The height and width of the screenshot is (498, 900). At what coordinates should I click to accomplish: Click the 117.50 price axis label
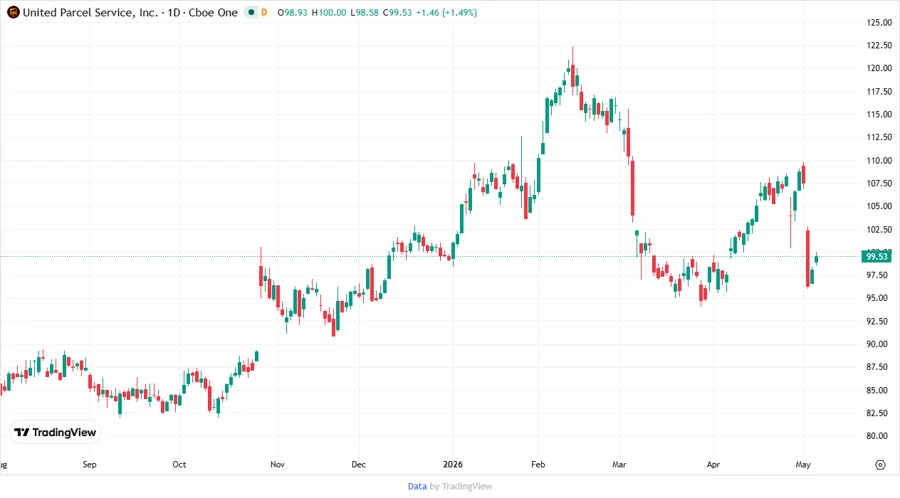[x=879, y=91]
